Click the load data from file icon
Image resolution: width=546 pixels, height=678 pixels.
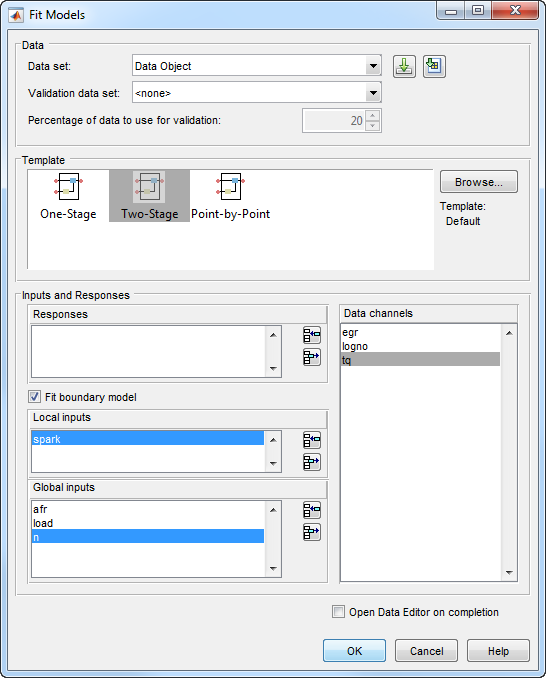point(404,67)
